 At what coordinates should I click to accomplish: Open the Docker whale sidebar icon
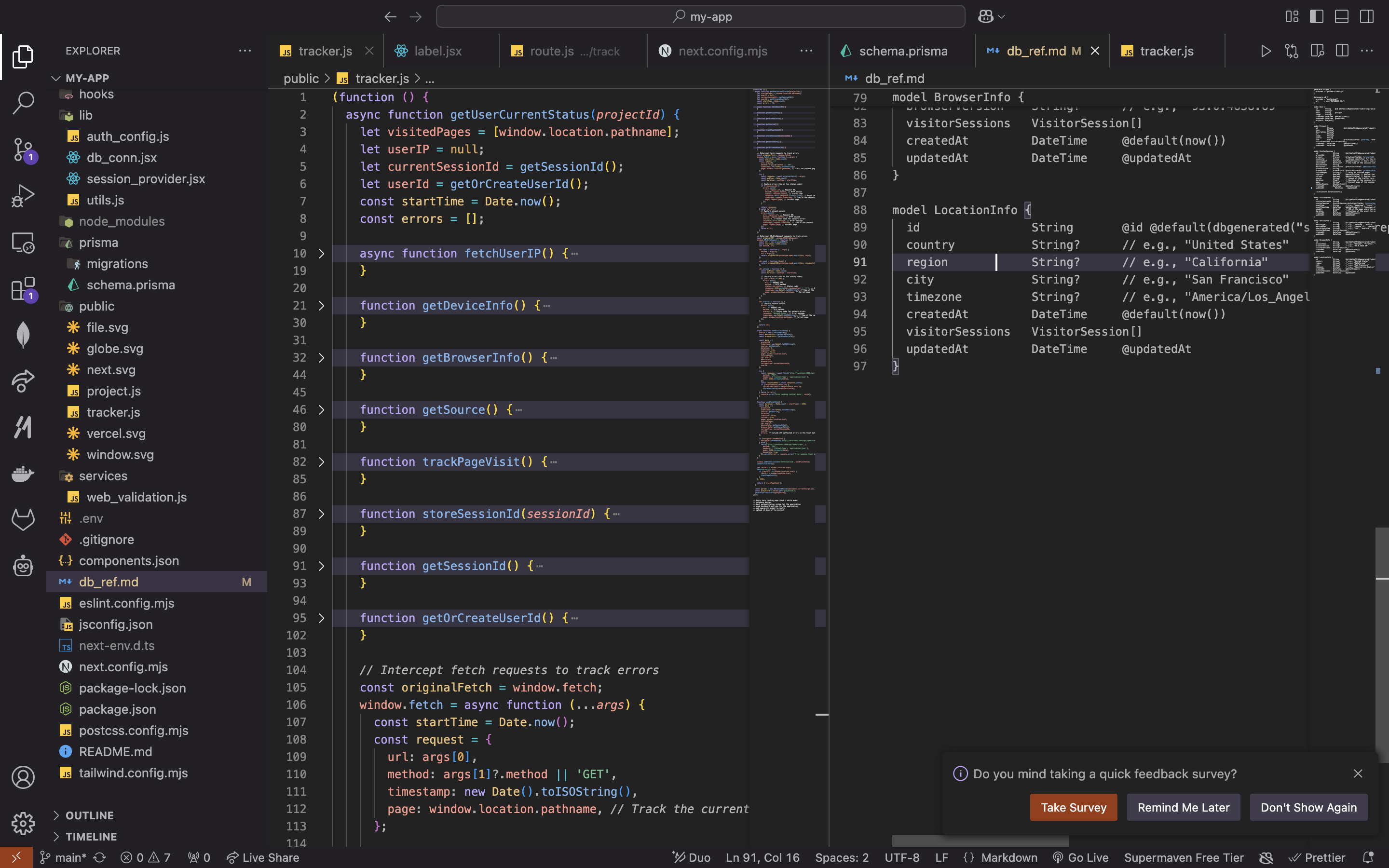23,474
